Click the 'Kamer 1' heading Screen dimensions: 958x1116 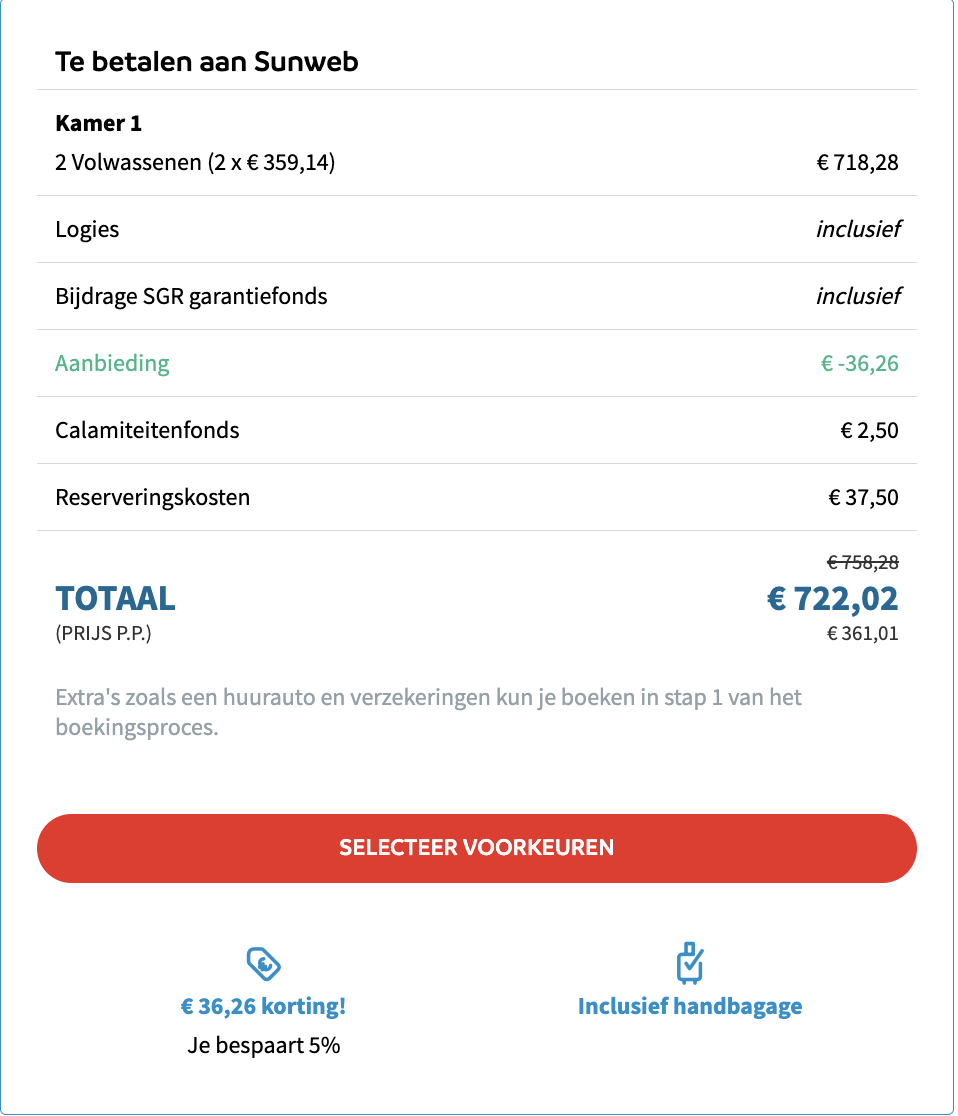click(x=98, y=123)
